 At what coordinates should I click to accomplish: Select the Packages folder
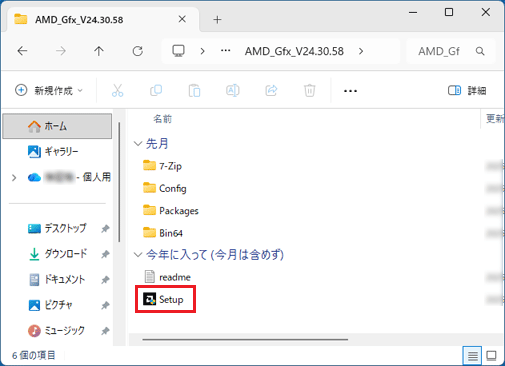(x=171, y=210)
